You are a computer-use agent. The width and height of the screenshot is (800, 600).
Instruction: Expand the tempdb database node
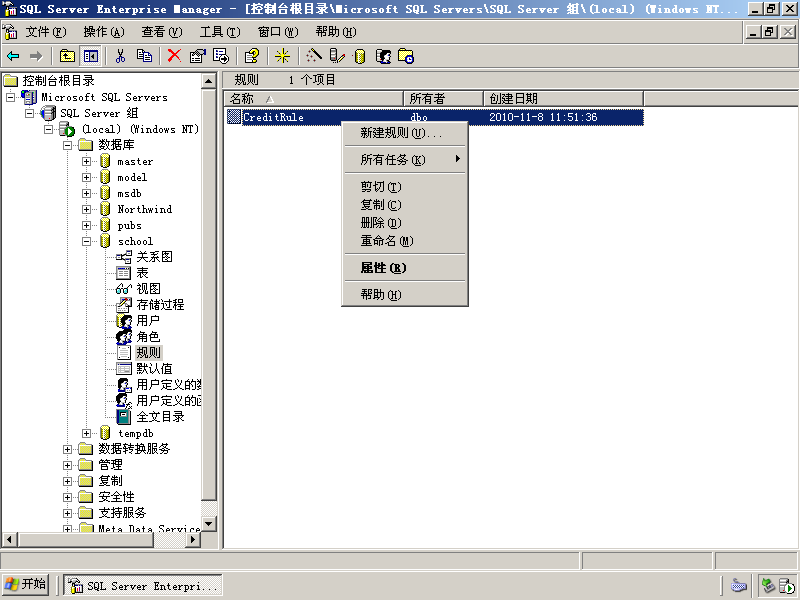coord(86,433)
